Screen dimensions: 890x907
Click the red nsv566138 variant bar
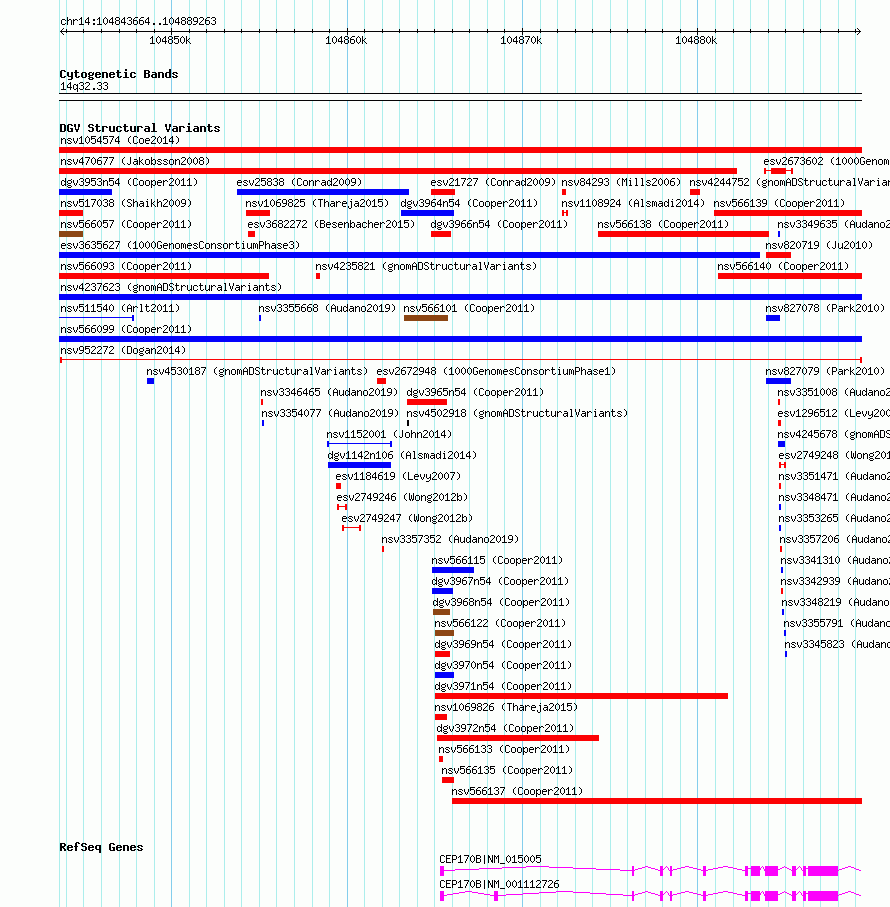(x=683, y=234)
